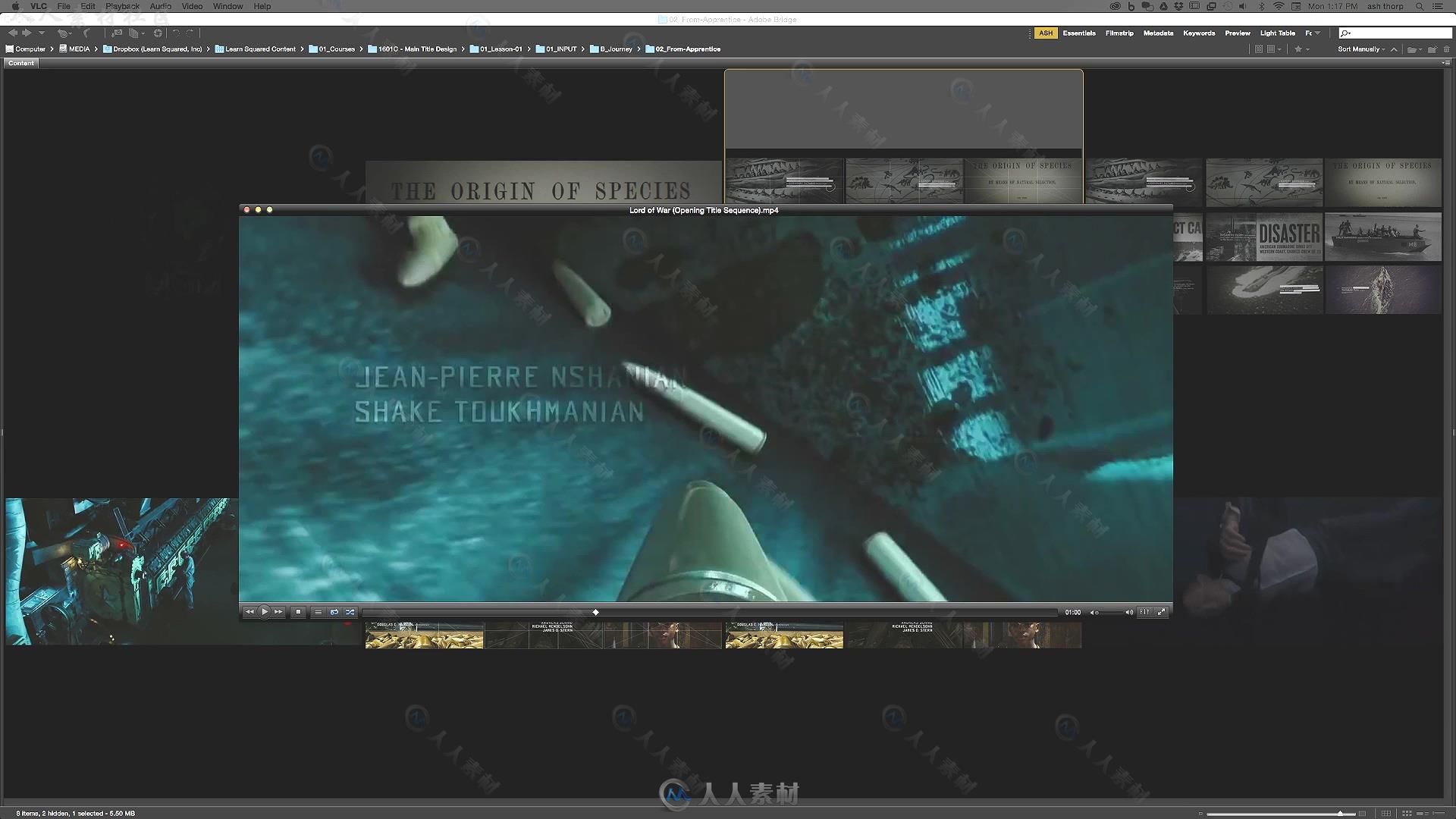The width and height of the screenshot is (1456, 819).
Task: Toggle VLC repeat mode
Action: pyautogui.click(x=334, y=612)
